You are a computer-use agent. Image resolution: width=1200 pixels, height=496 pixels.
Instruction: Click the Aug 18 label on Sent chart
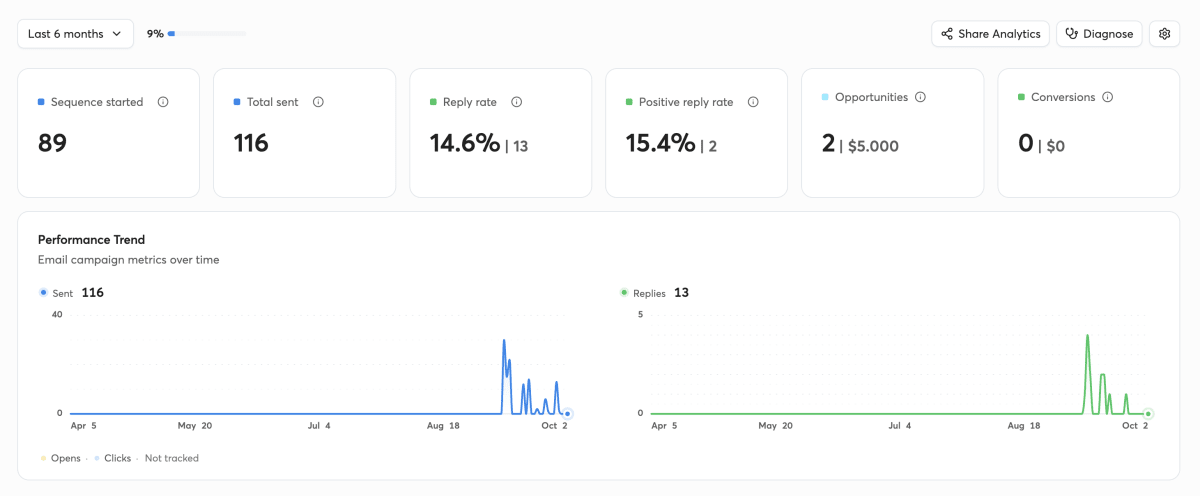442,425
